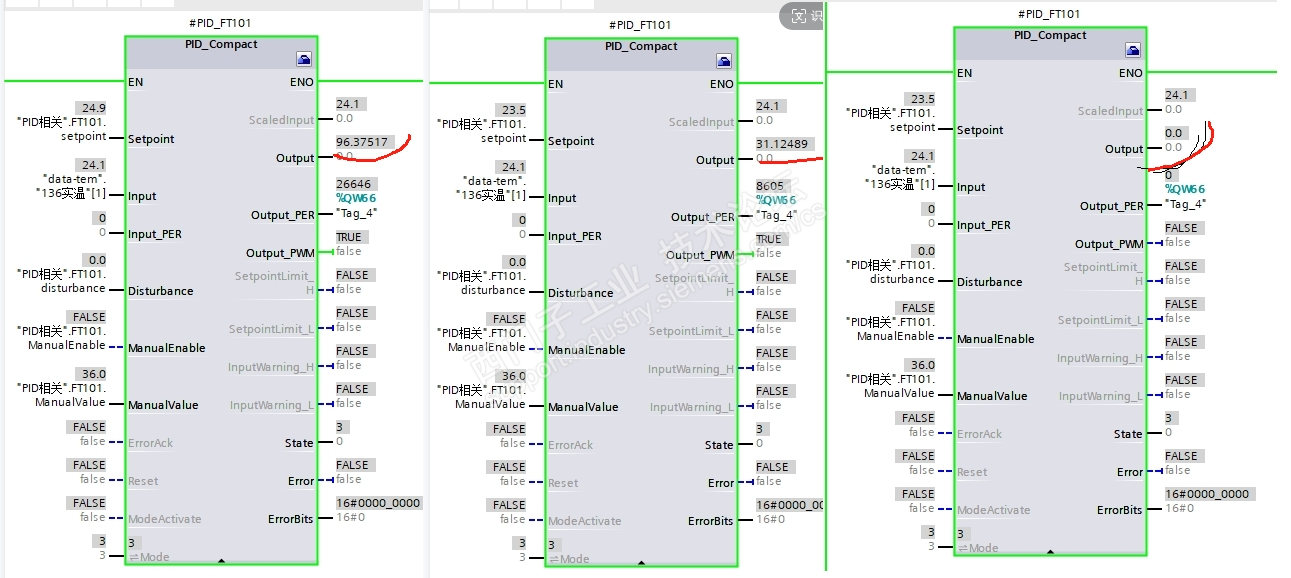Click the State pin on right block

point(1128,434)
